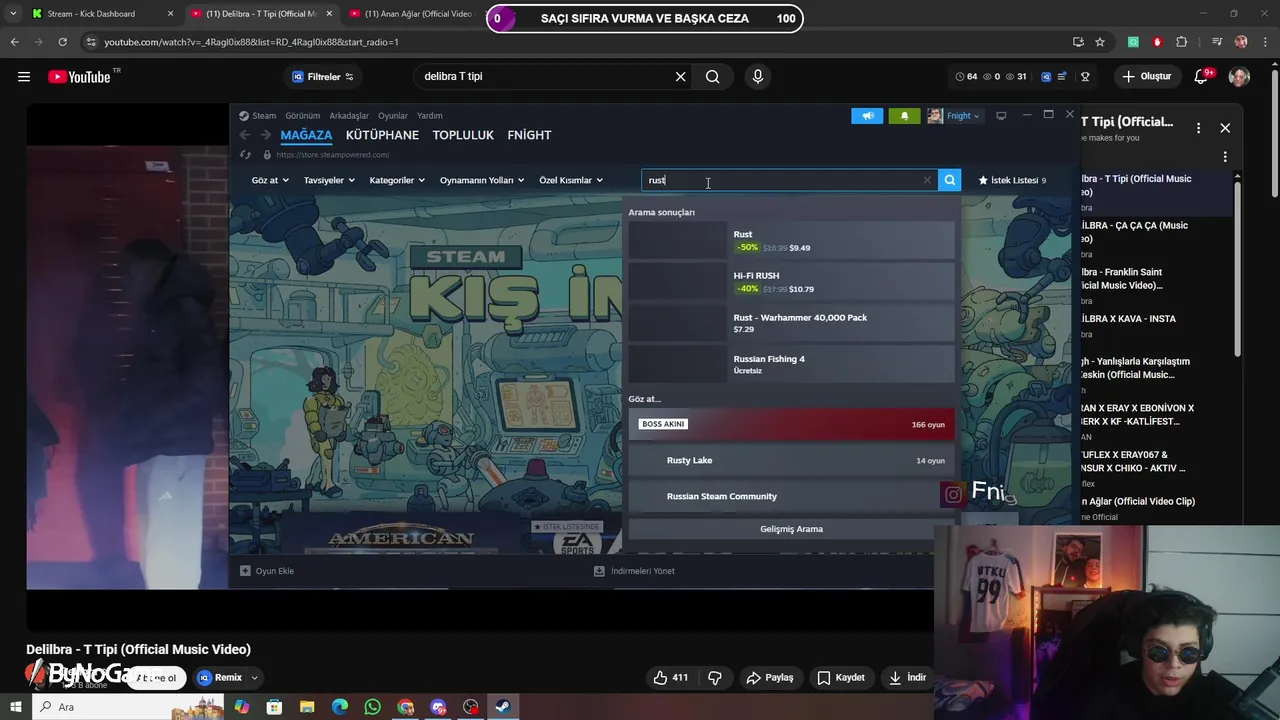Viewport: 1280px width, 720px height.
Task: Open the Görünüm menu in Steam
Action: coord(302,116)
